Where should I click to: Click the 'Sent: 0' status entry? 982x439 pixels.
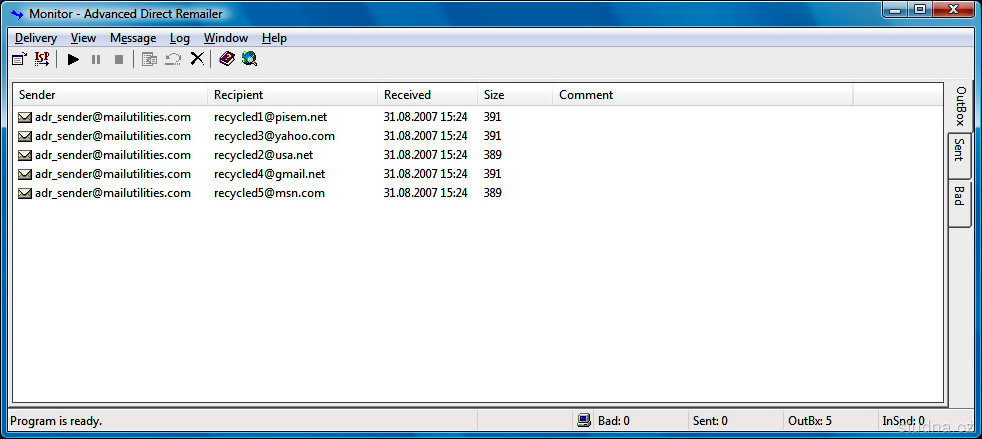pos(710,421)
